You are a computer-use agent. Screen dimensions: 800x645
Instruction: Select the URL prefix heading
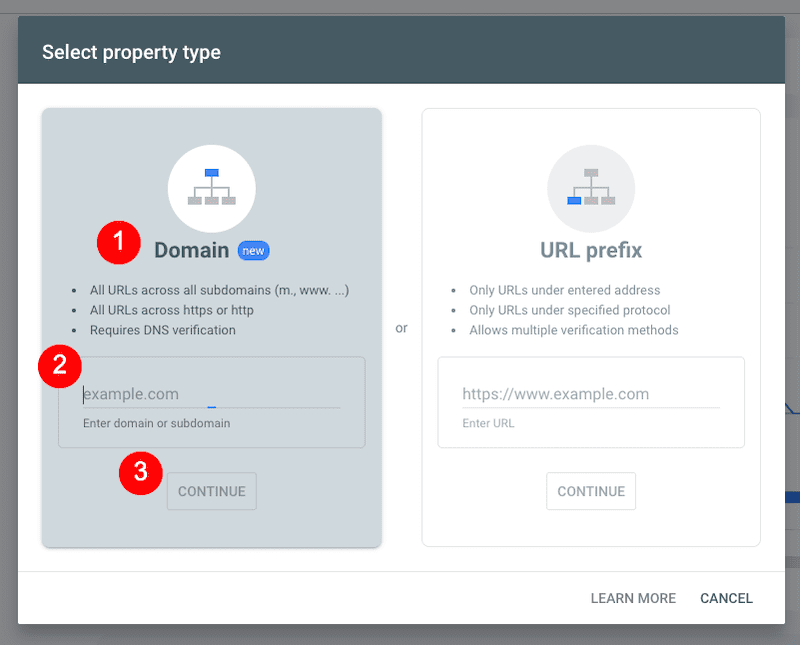[x=591, y=251]
